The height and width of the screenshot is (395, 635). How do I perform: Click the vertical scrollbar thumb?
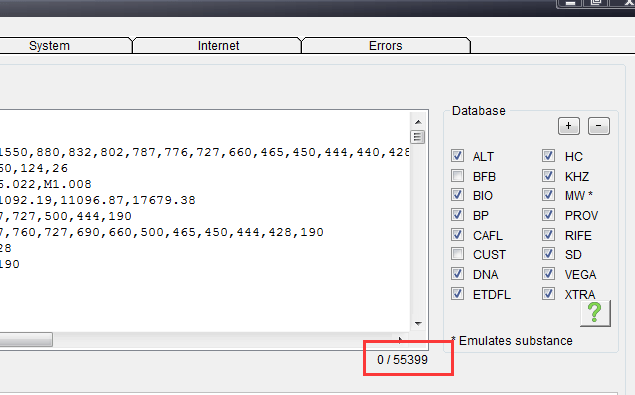tap(418, 137)
